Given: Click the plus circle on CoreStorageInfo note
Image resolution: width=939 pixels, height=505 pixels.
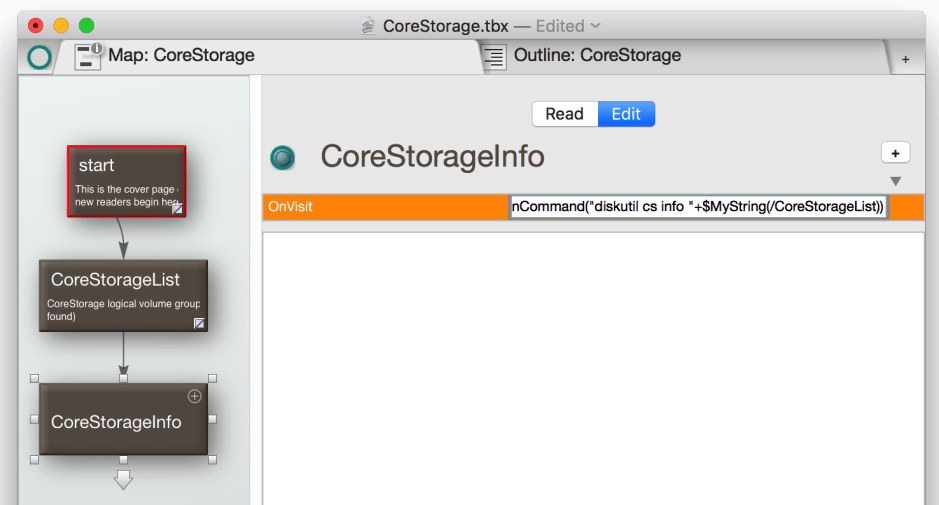Looking at the screenshot, I should pyautogui.click(x=195, y=396).
